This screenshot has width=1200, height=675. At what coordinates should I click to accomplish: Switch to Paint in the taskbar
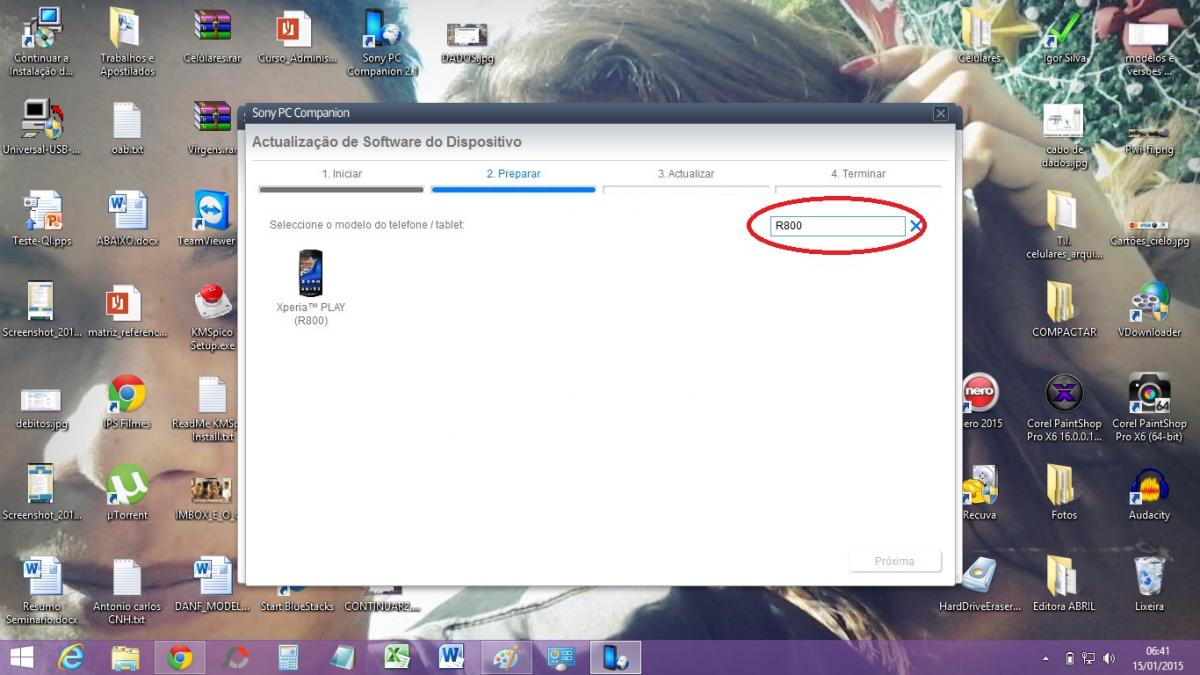[507, 657]
